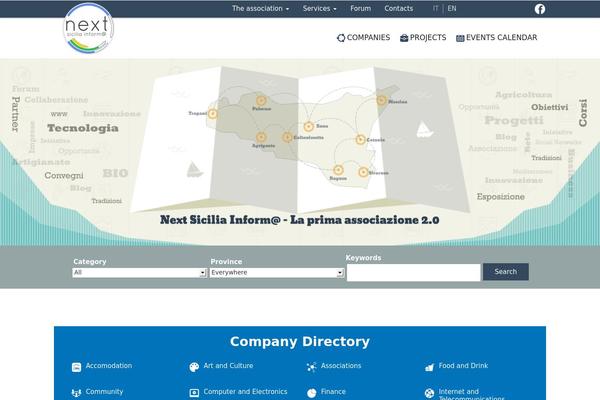Open the Services dropdown menu
The width and height of the screenshot is (600, 400).
pyautogui.click(x=320, y=8)
